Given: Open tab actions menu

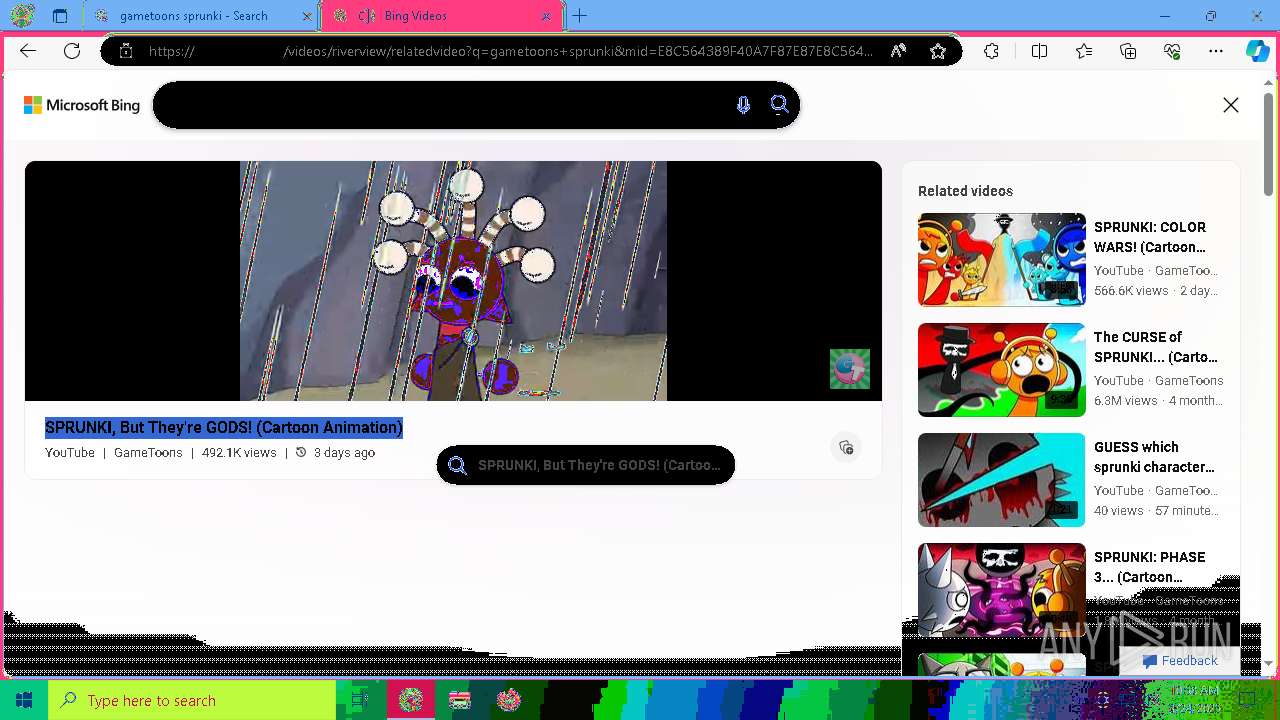Looking at the screenshot, I should [x=60, y=16].
